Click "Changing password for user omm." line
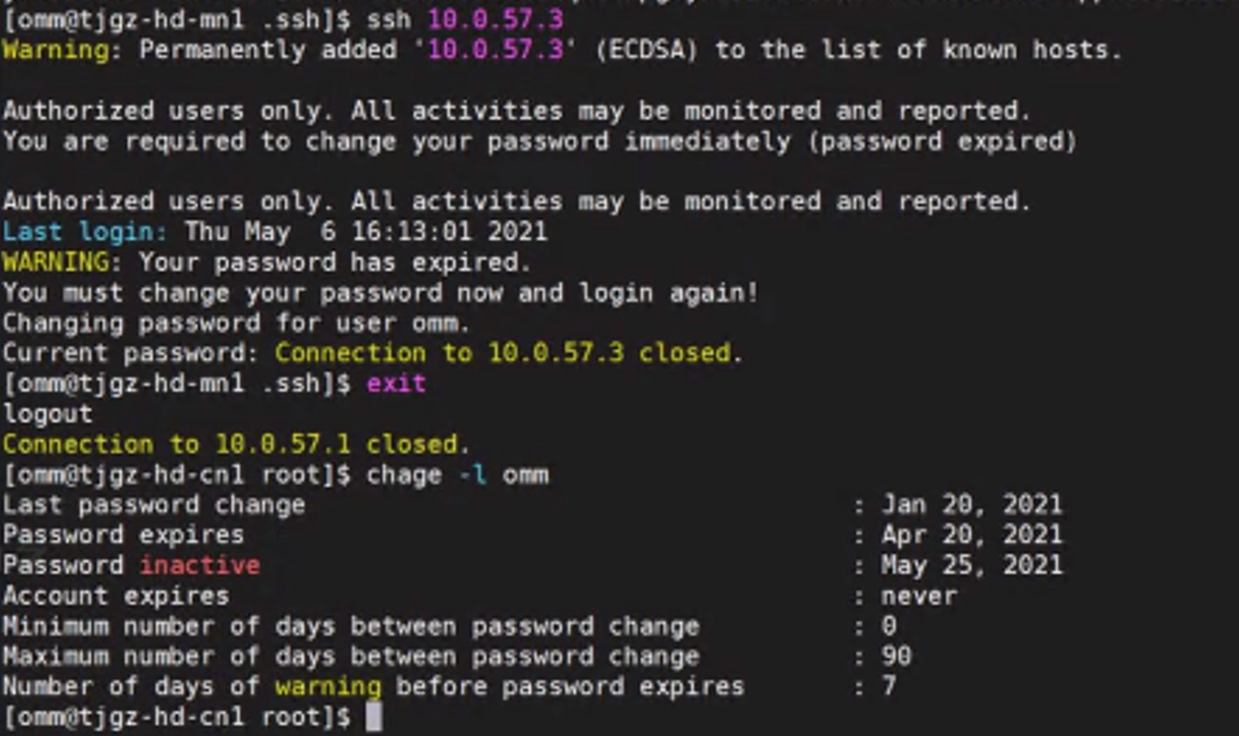 tap(236, 323)
